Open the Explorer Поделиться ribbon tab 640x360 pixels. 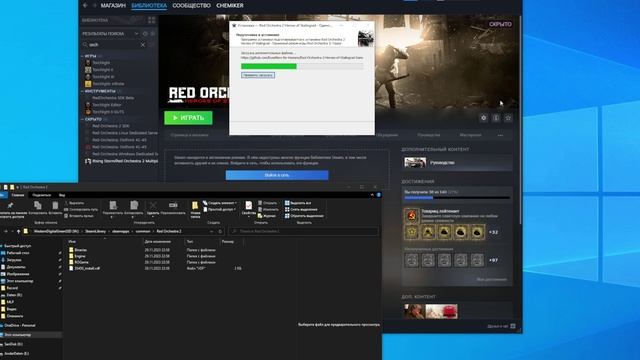[x=42, y=195]
